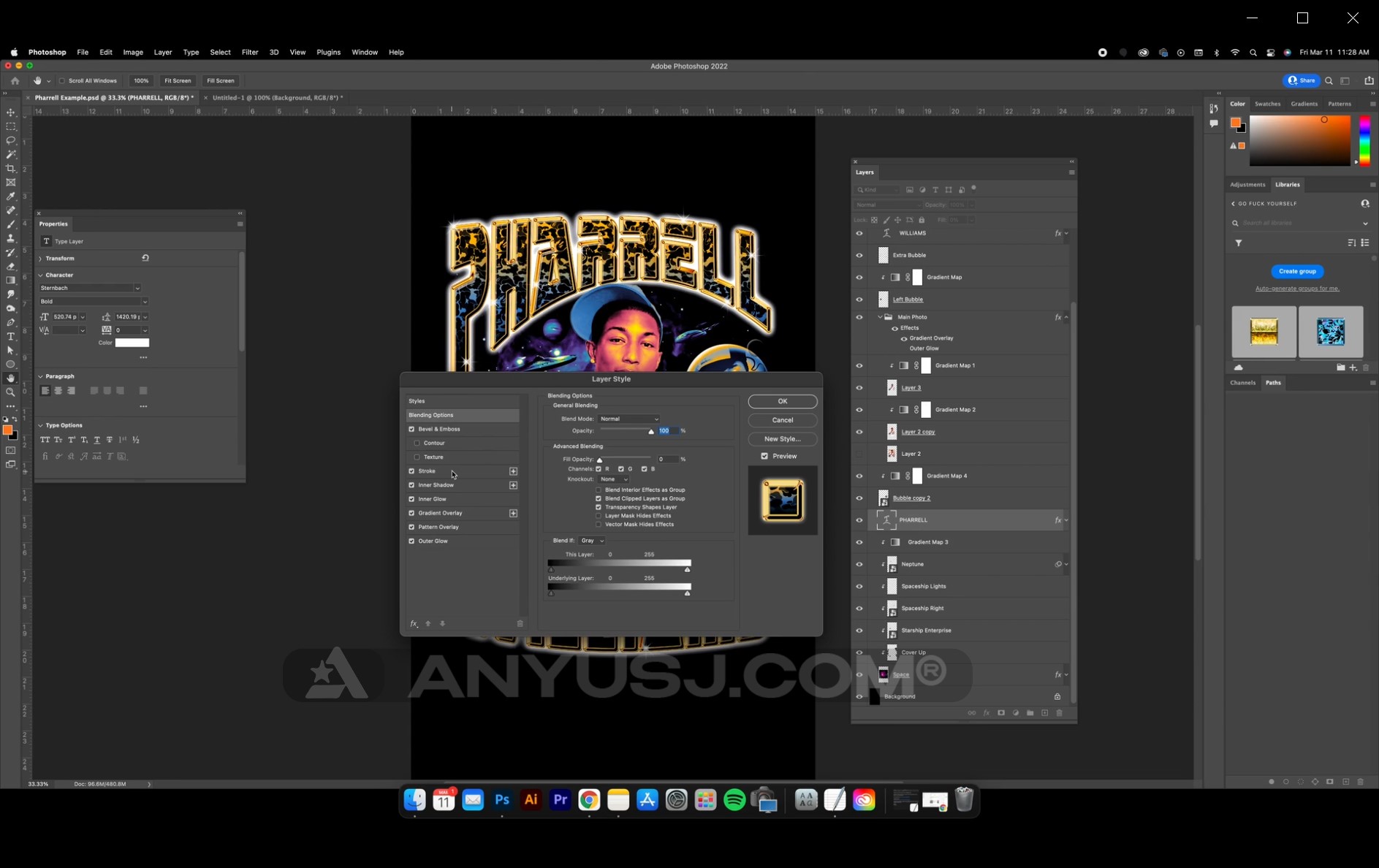Click the white text Color swatch
This screenshot has height=868, width=1379.
pyautogui.click(x=132, y=343)
